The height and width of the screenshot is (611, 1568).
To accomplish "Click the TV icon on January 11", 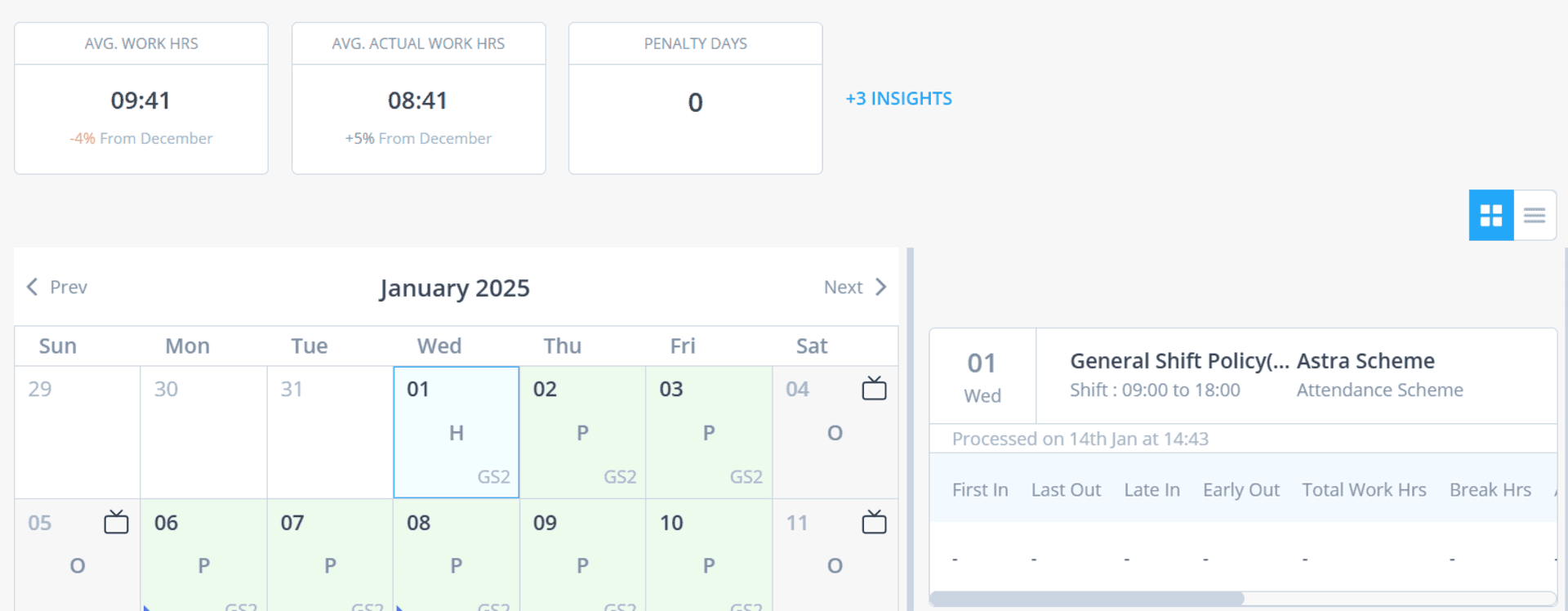I will 874,522.
